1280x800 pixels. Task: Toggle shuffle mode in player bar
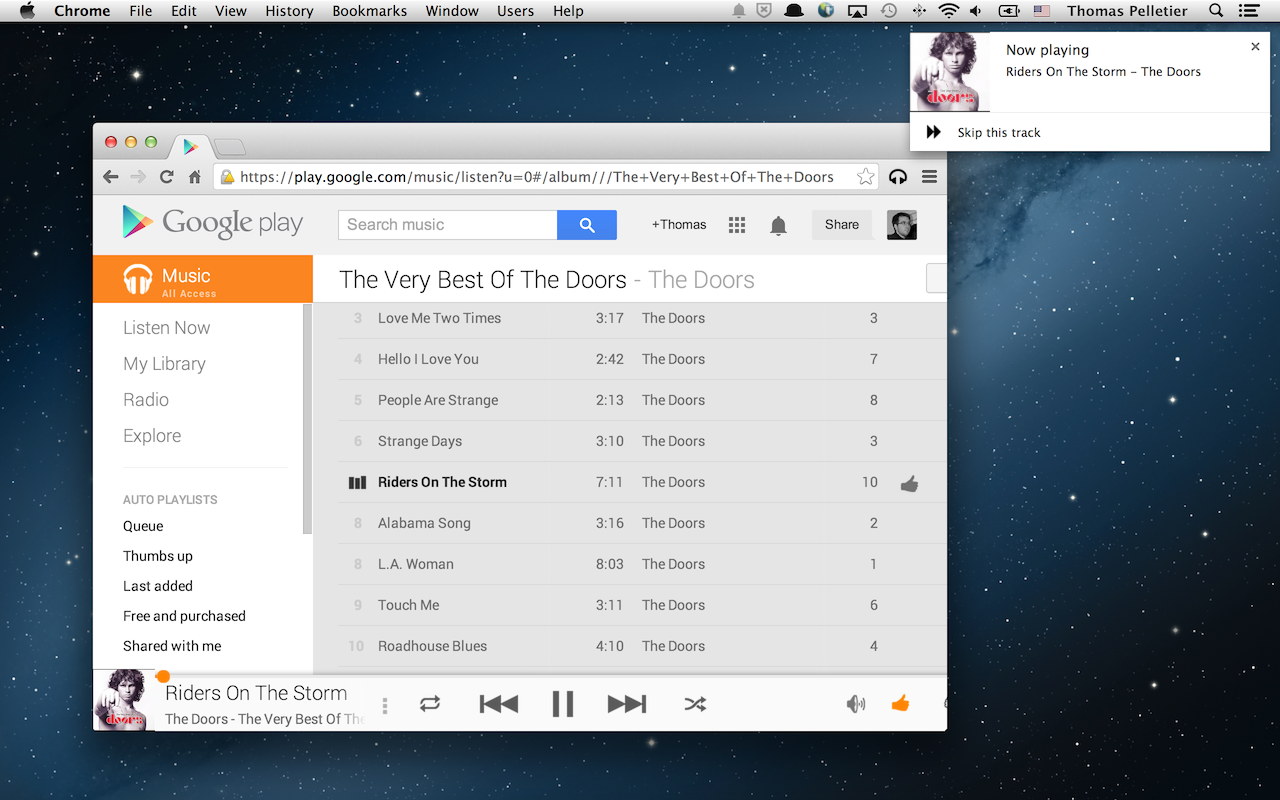coord(695,704)
